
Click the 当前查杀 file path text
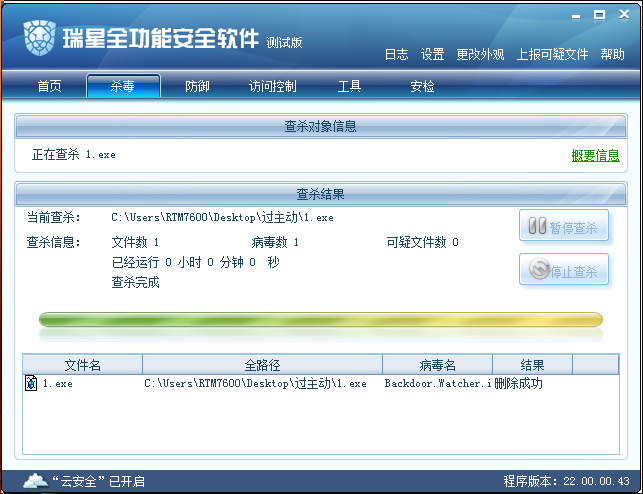tap(222, 217)
